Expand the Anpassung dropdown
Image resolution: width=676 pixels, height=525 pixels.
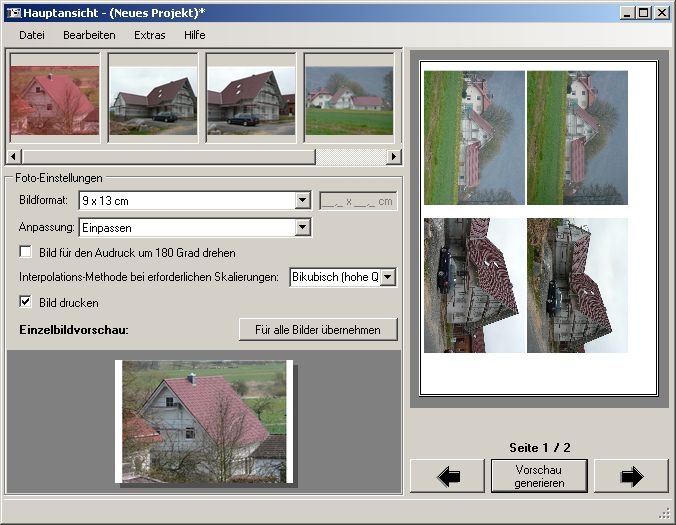coord(303,228)
